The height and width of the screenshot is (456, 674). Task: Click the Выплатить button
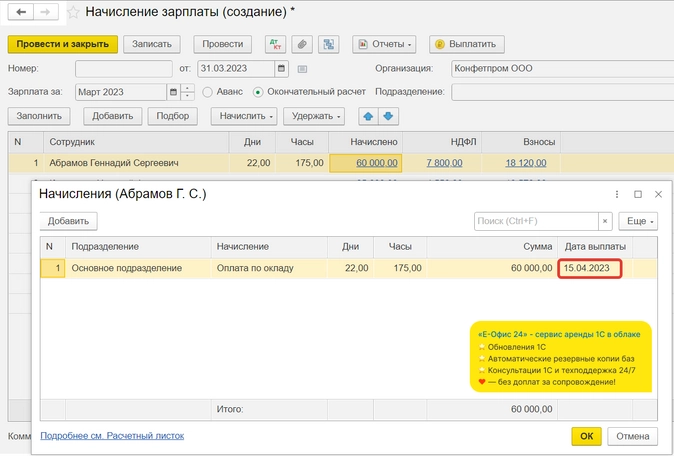tap(467, 45)
